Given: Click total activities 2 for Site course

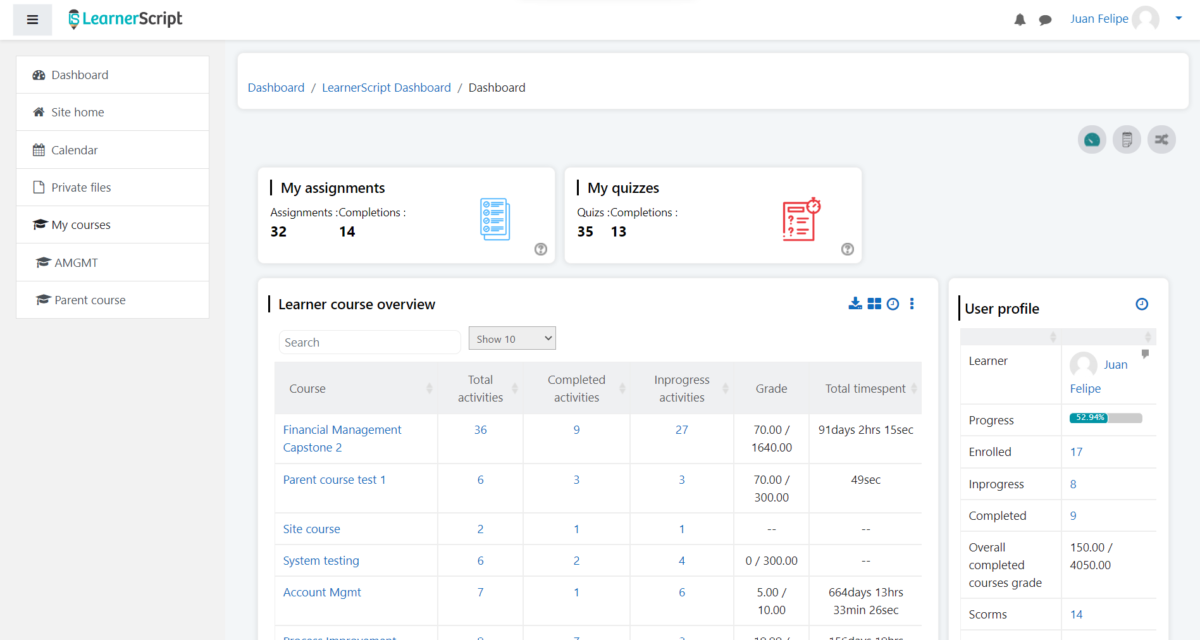Looking at the screenshot, I should [x=480, y=529].
